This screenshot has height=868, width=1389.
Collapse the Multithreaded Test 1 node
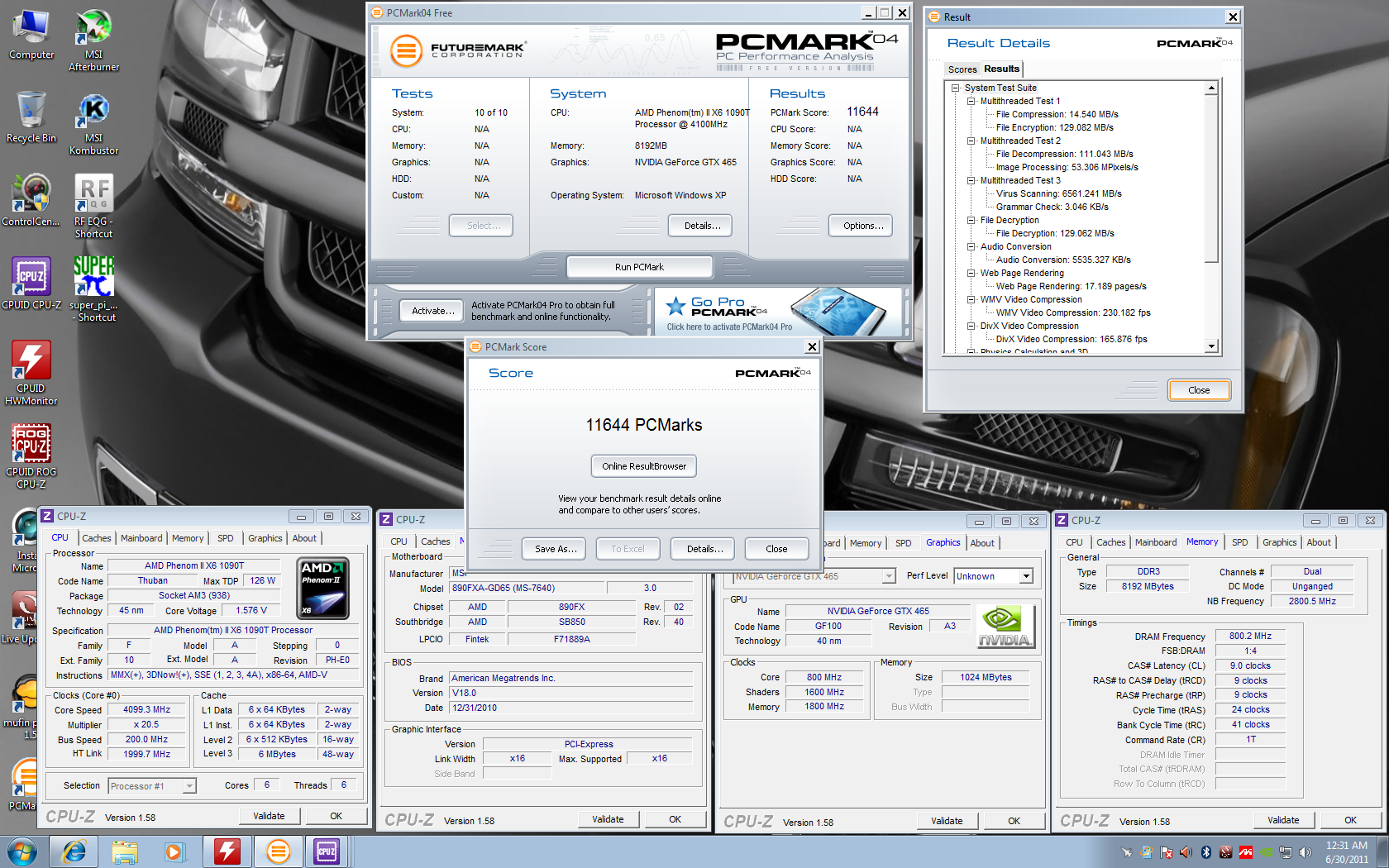(971, 101)
